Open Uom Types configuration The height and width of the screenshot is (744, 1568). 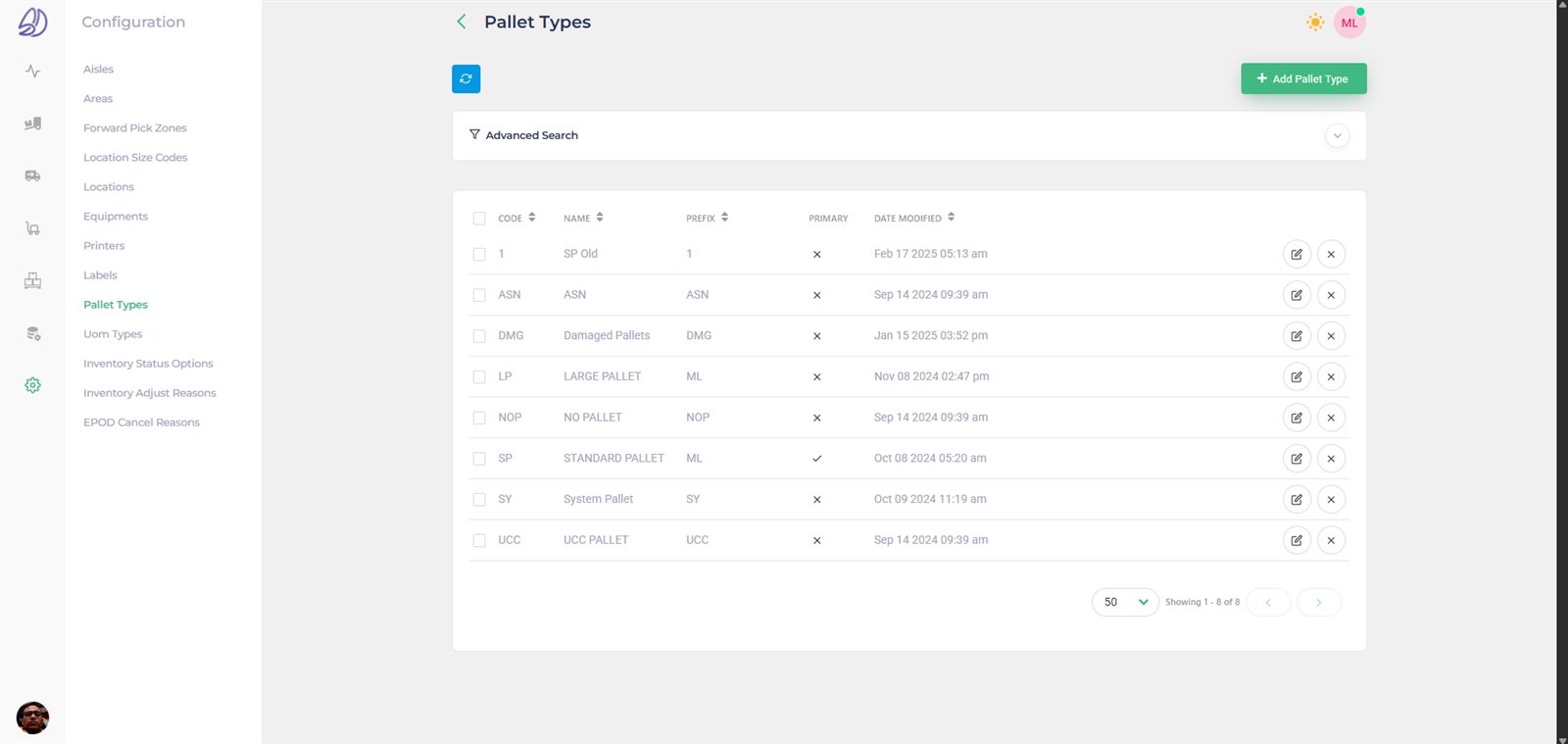click(x=113, y=334)
